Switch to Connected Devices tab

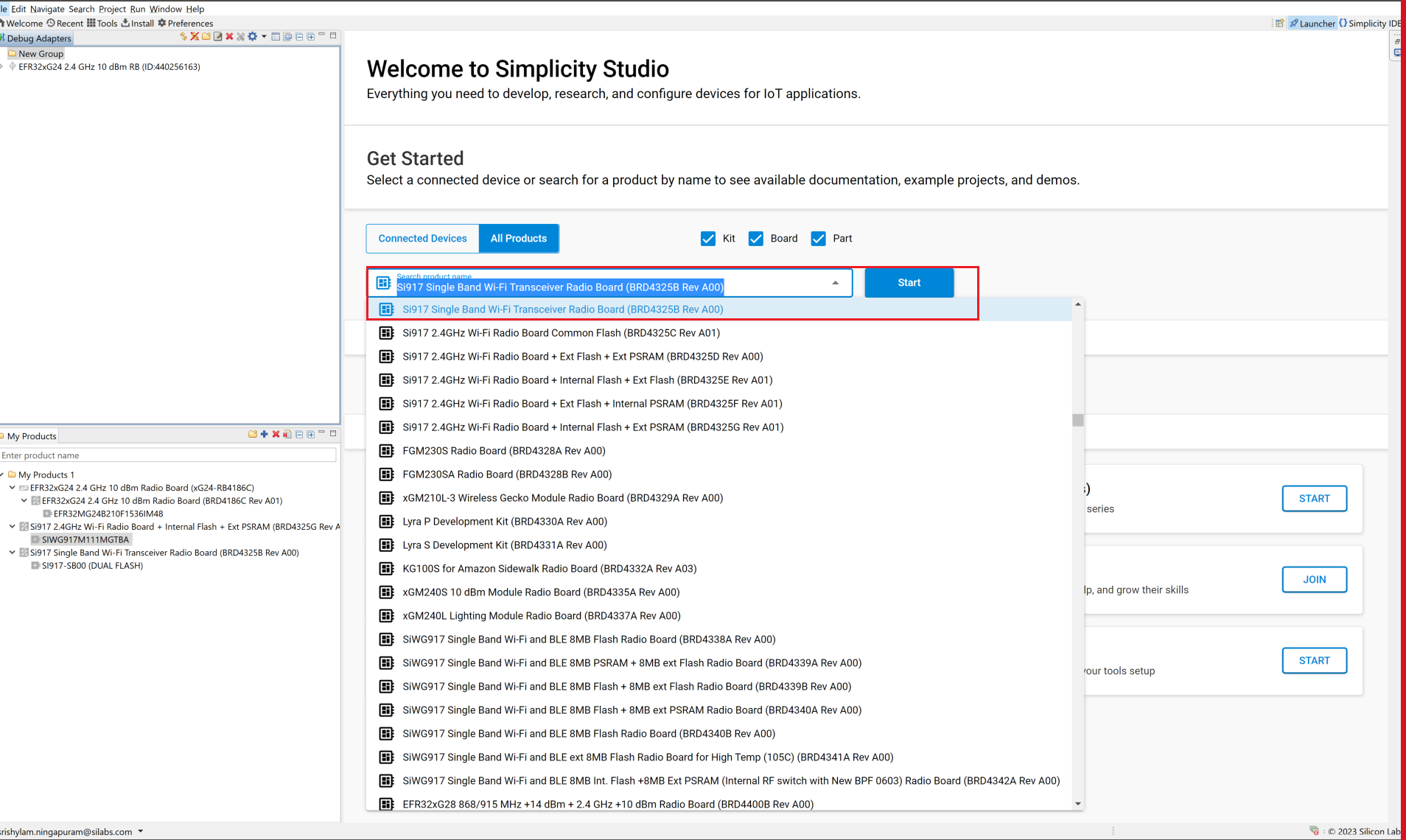tap(422, 239)
